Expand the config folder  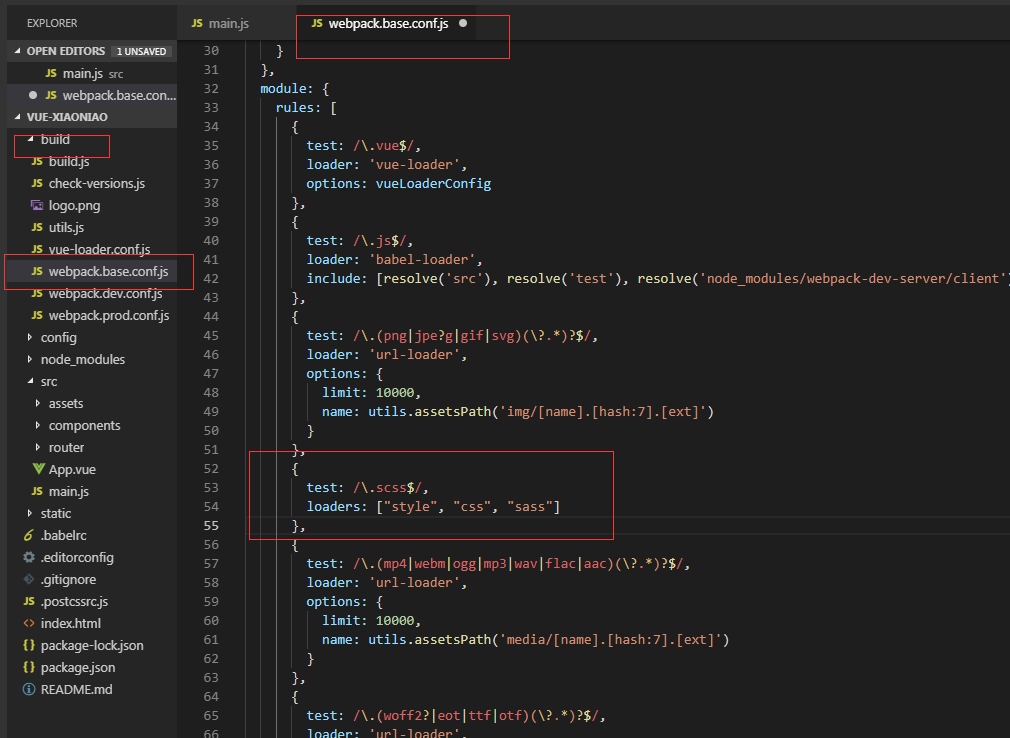(x=30, y=337)
